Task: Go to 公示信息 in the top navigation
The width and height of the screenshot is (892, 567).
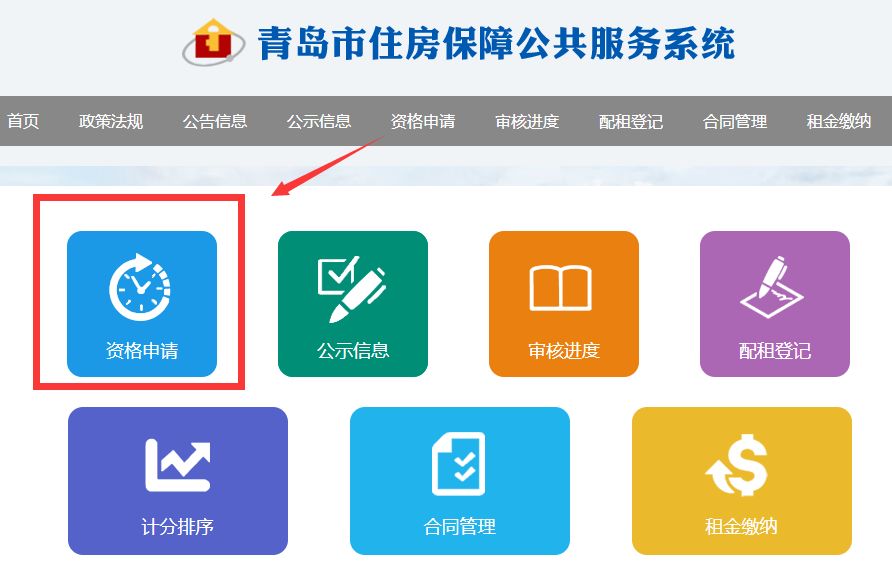Action: click(x=319, y=121)
